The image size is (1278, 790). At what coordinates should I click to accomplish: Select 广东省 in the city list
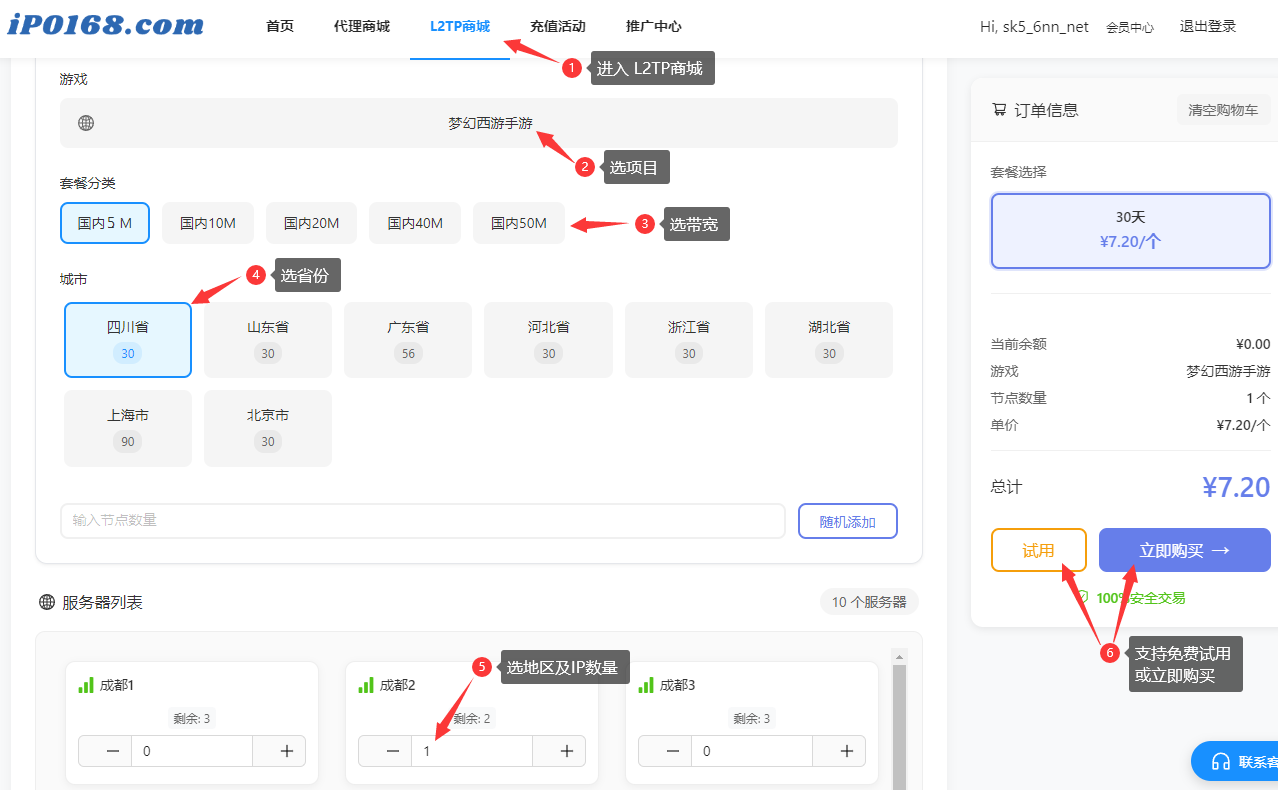pos(408,340)
